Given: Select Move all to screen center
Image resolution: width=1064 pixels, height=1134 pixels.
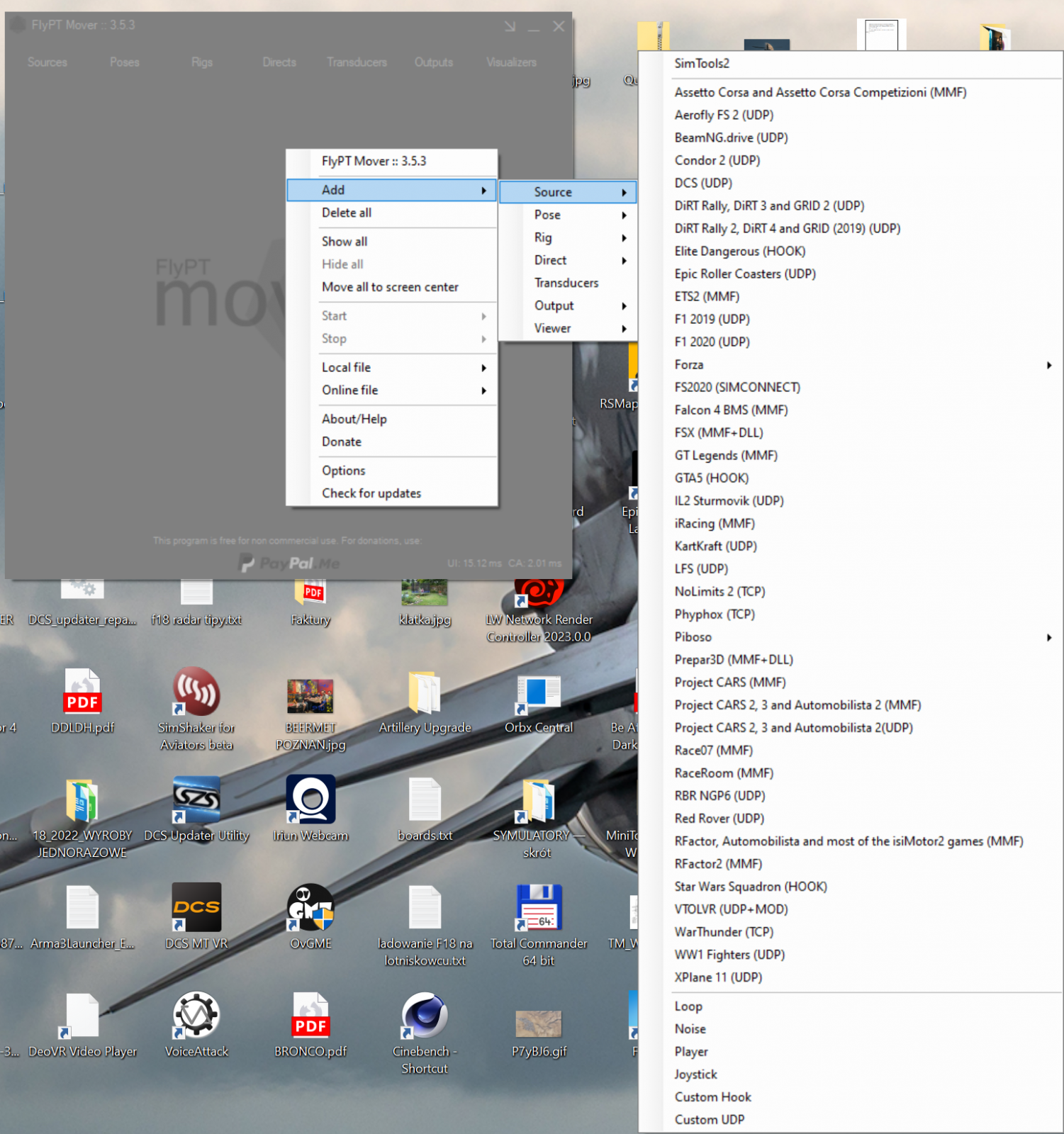Looking at the screenshot, I should point(392,287).
